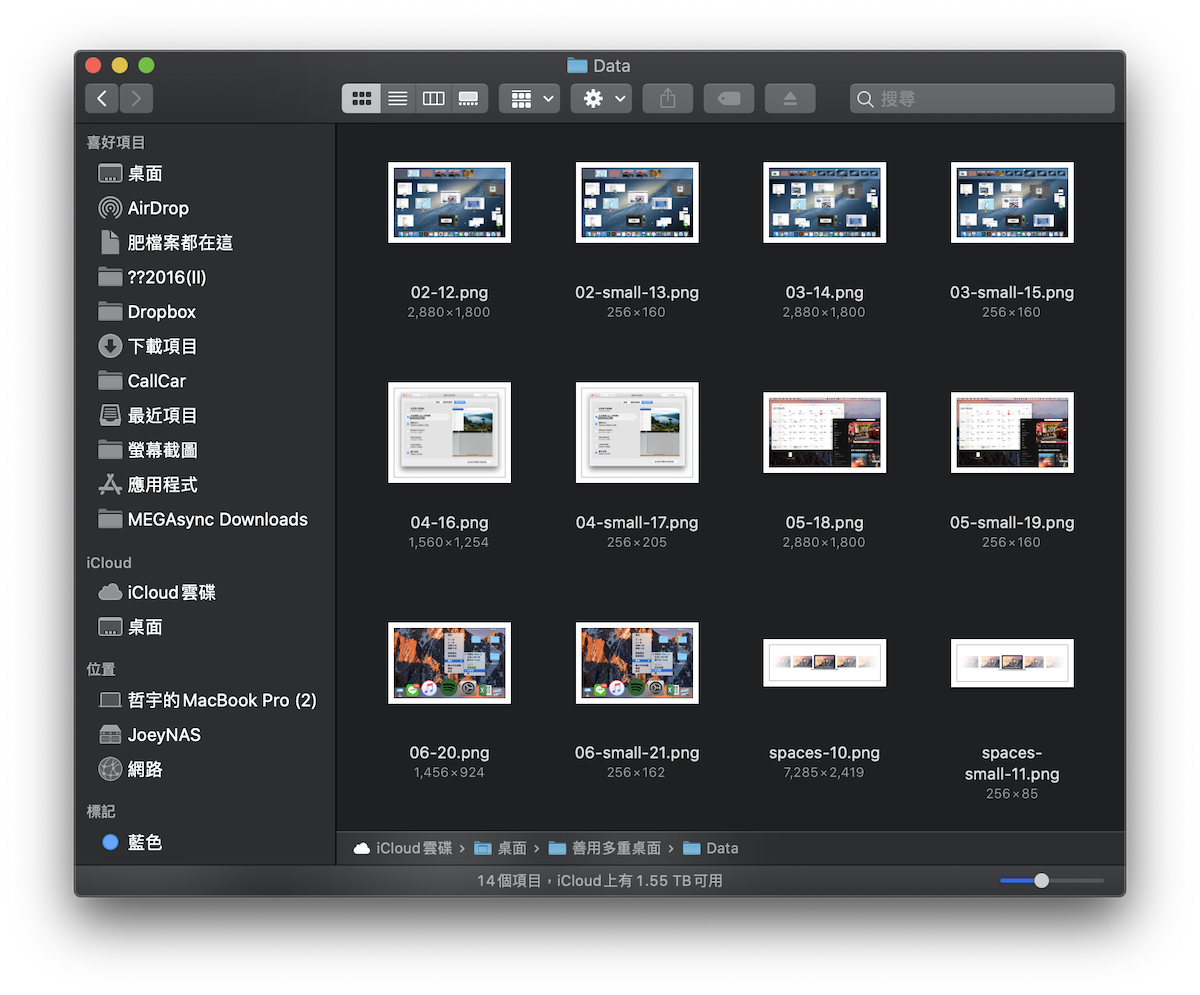Click the 標記 sidebar heading
Screen dimensions: 1200x995
pyautogui.click(x=101, y=811)
